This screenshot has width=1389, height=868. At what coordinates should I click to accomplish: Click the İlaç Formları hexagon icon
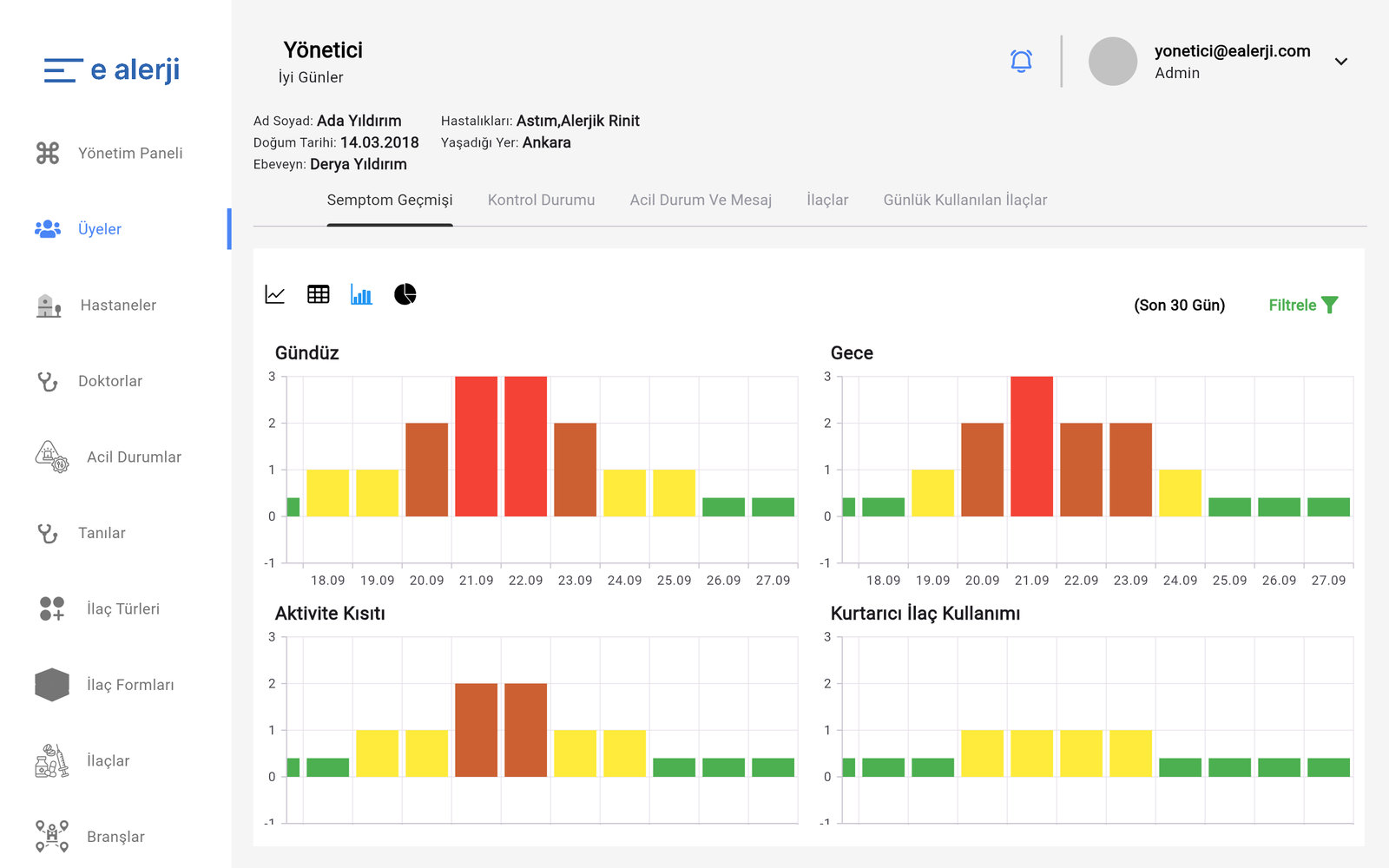pyautogui.click(x=52, y=685)
